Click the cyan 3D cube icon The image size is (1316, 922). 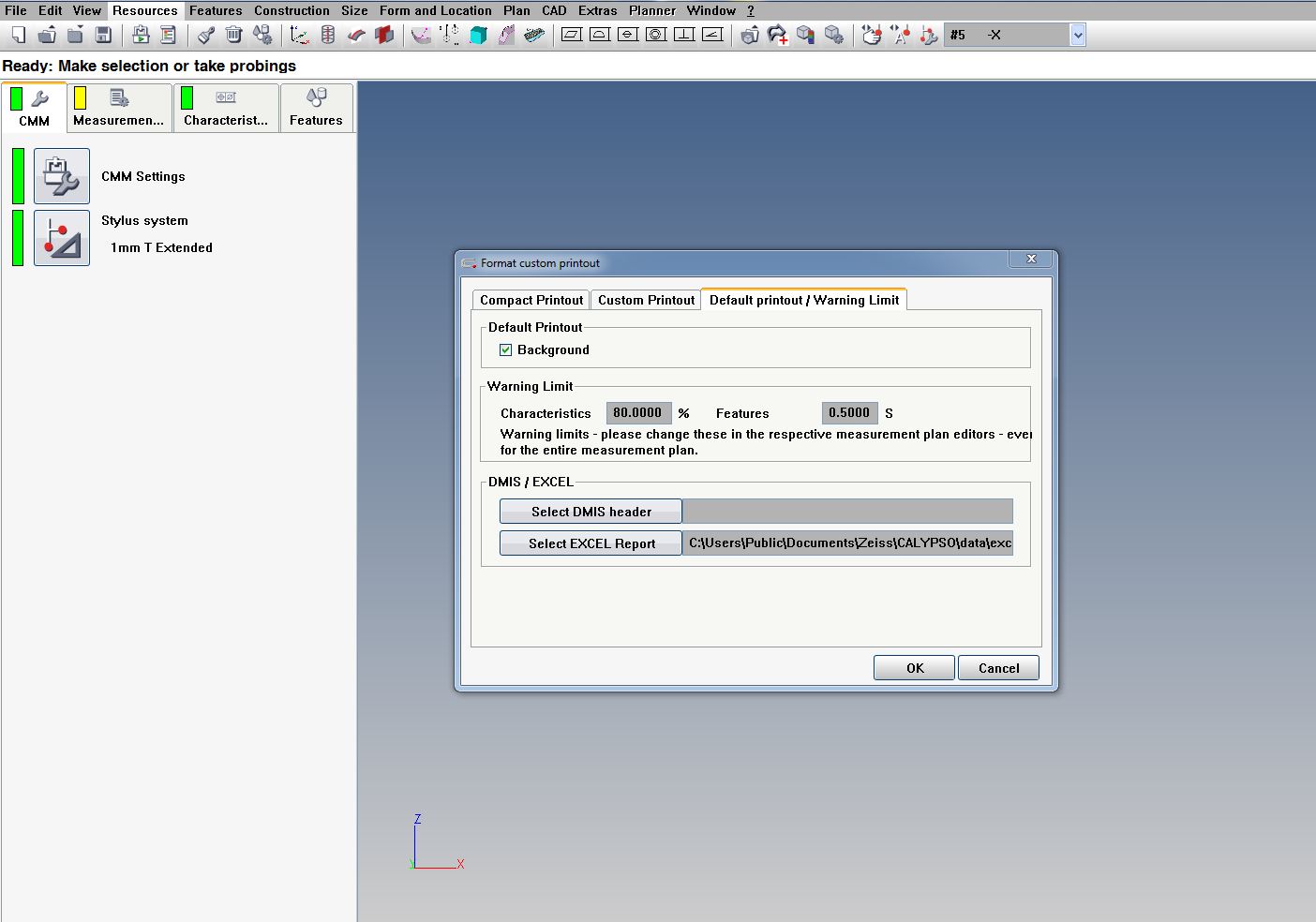tap(478, 36)
